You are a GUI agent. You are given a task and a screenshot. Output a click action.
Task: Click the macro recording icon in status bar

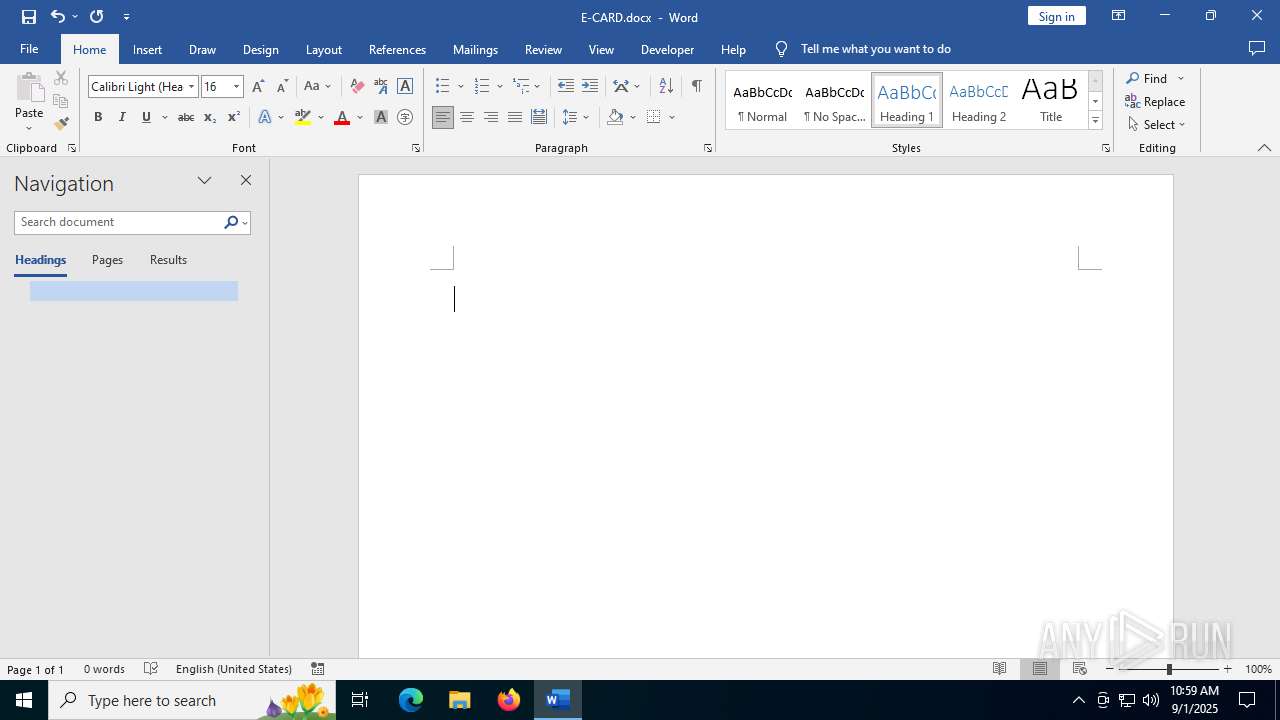(x=318, y=669)
